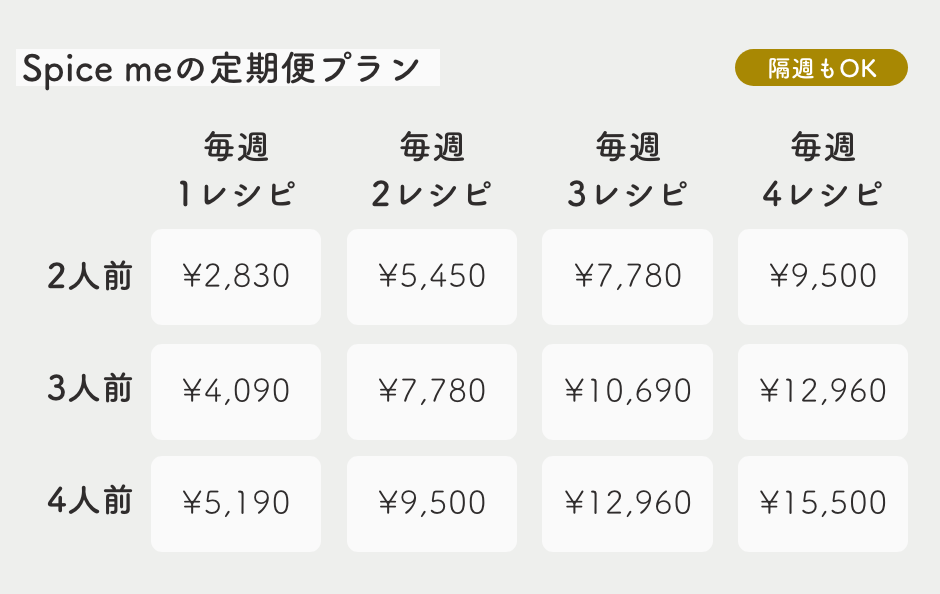The height and width of the screenshot is (594, 940).
Task: Select 3人前 毎週2レシピ plan at ¥7,780
Action: [x=432, y=391]
